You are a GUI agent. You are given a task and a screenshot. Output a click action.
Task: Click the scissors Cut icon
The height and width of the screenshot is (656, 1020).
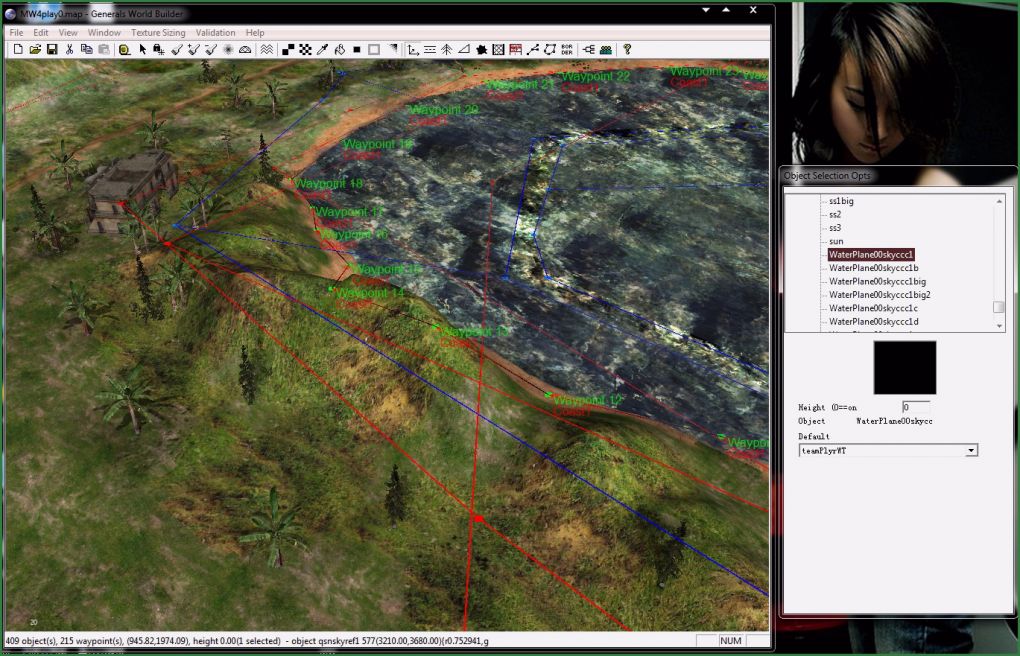[70, 49]
